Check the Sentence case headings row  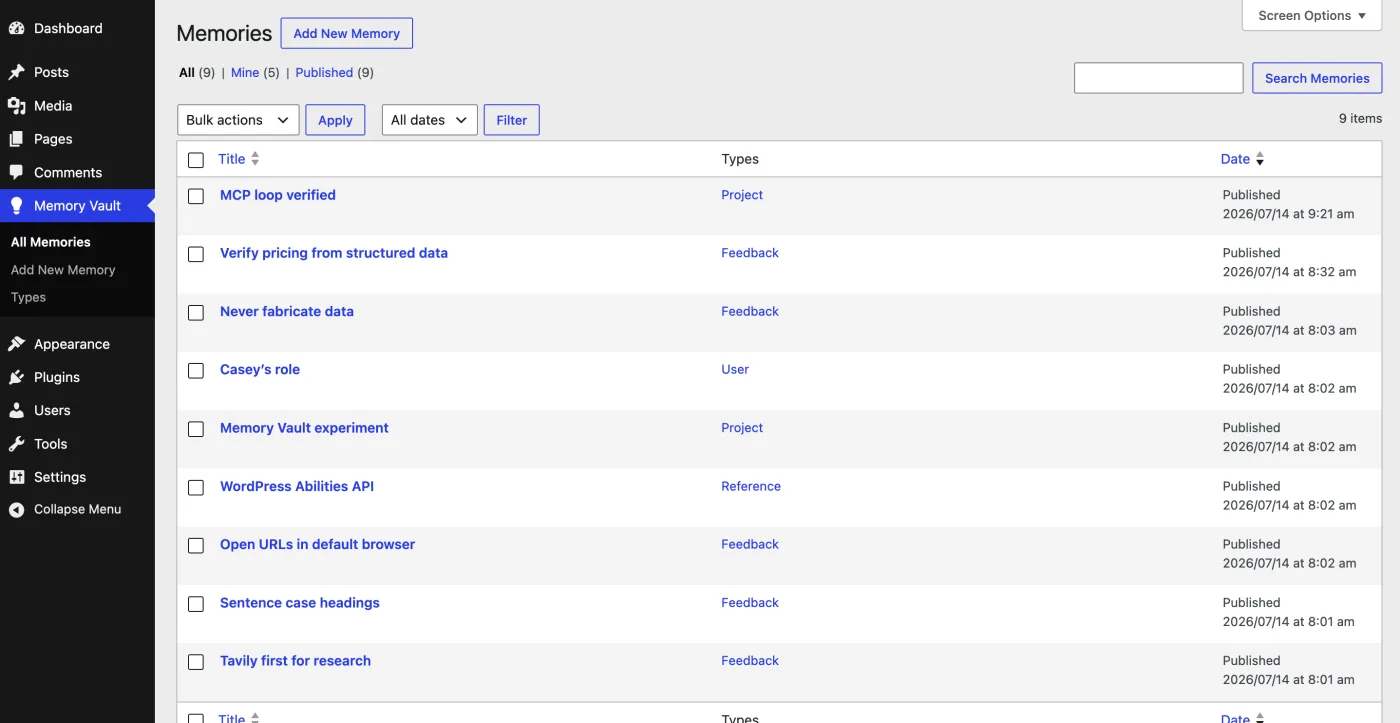pos(196,603)
